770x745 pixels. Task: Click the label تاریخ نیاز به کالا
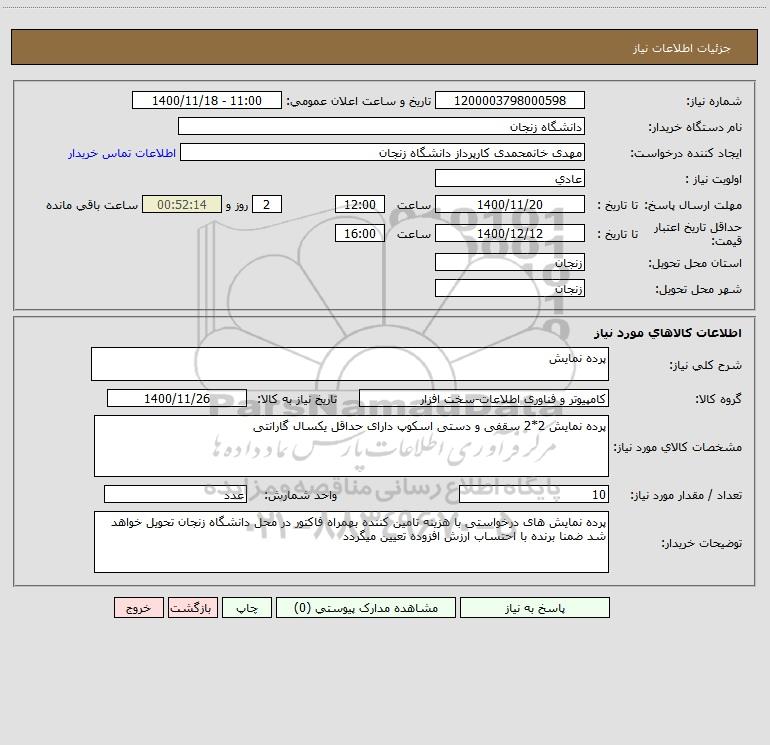pos(297,399)
